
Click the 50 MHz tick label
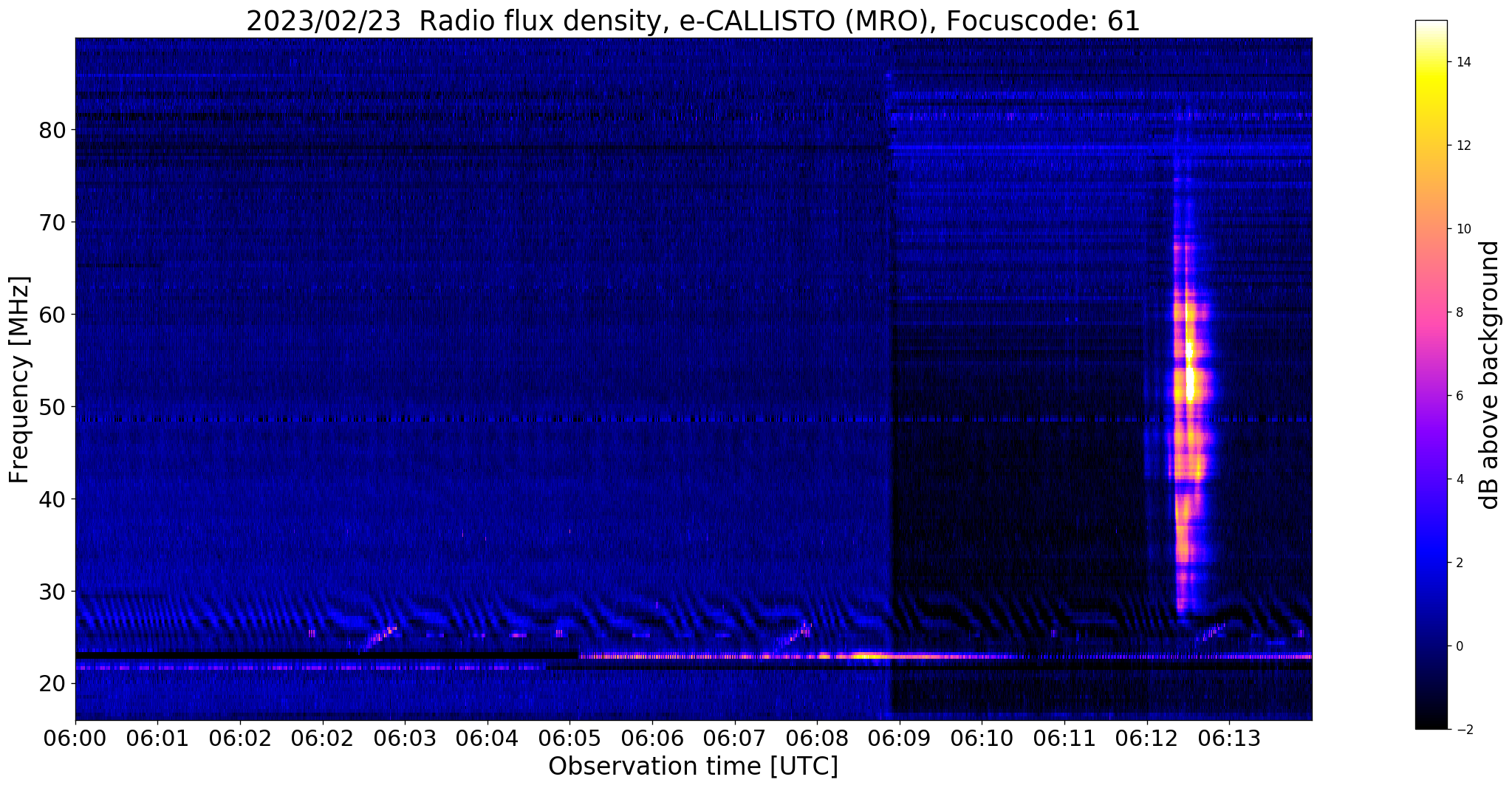pyautogui.click(x=52, y=407)
